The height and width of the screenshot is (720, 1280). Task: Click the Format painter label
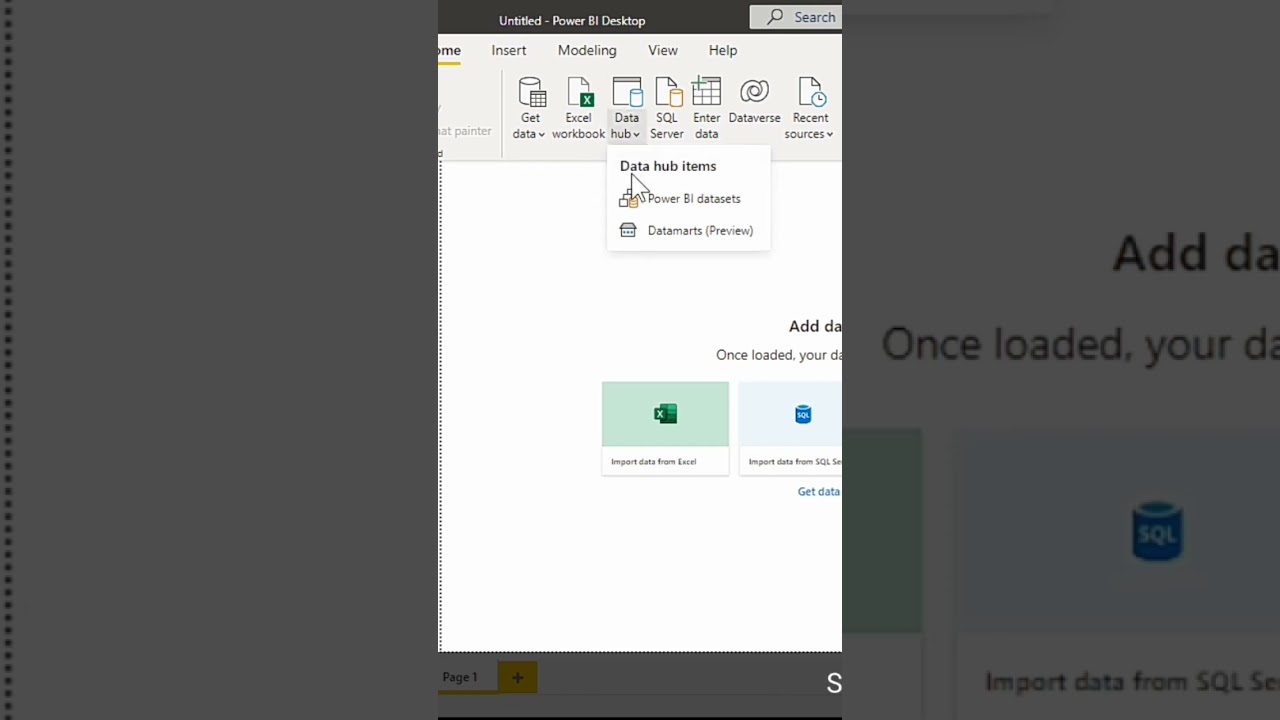[465, 131]
